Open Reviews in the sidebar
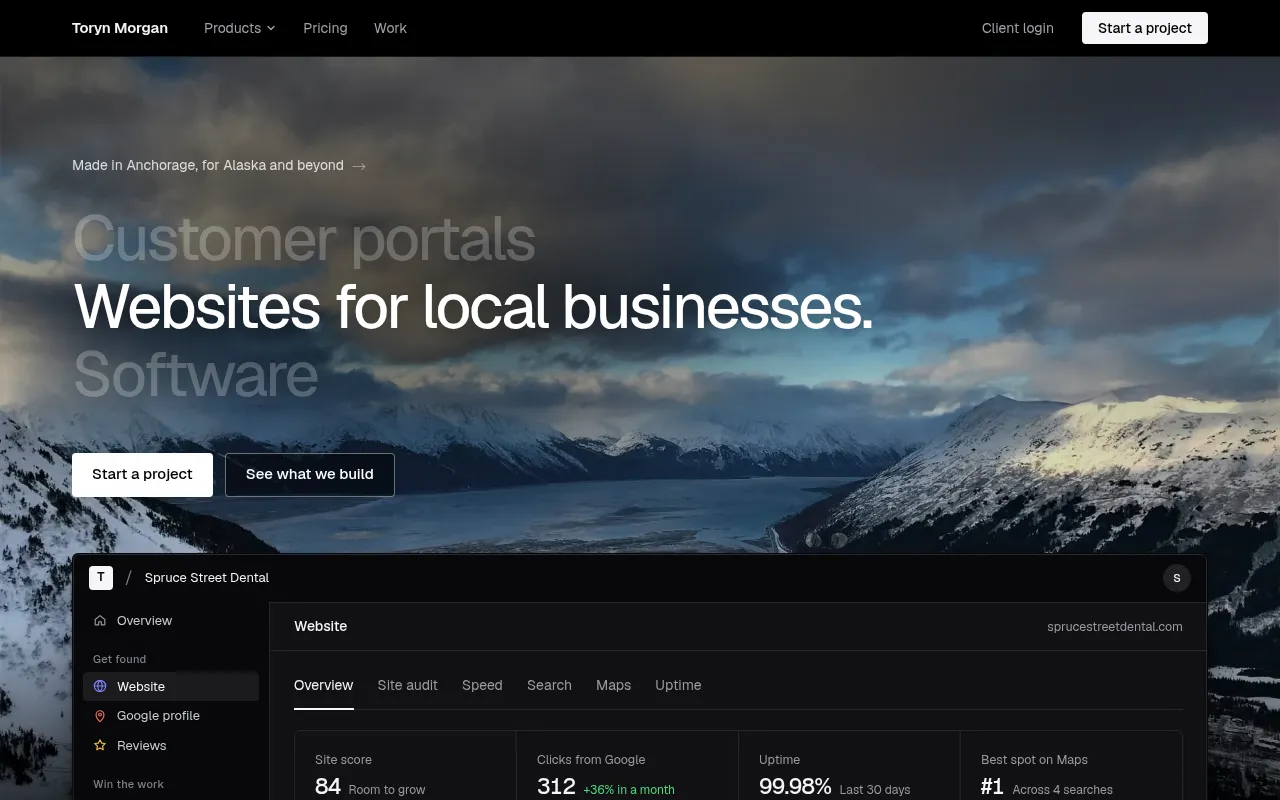Screen dimensions: 1280x800 click(x=171, y=745)
